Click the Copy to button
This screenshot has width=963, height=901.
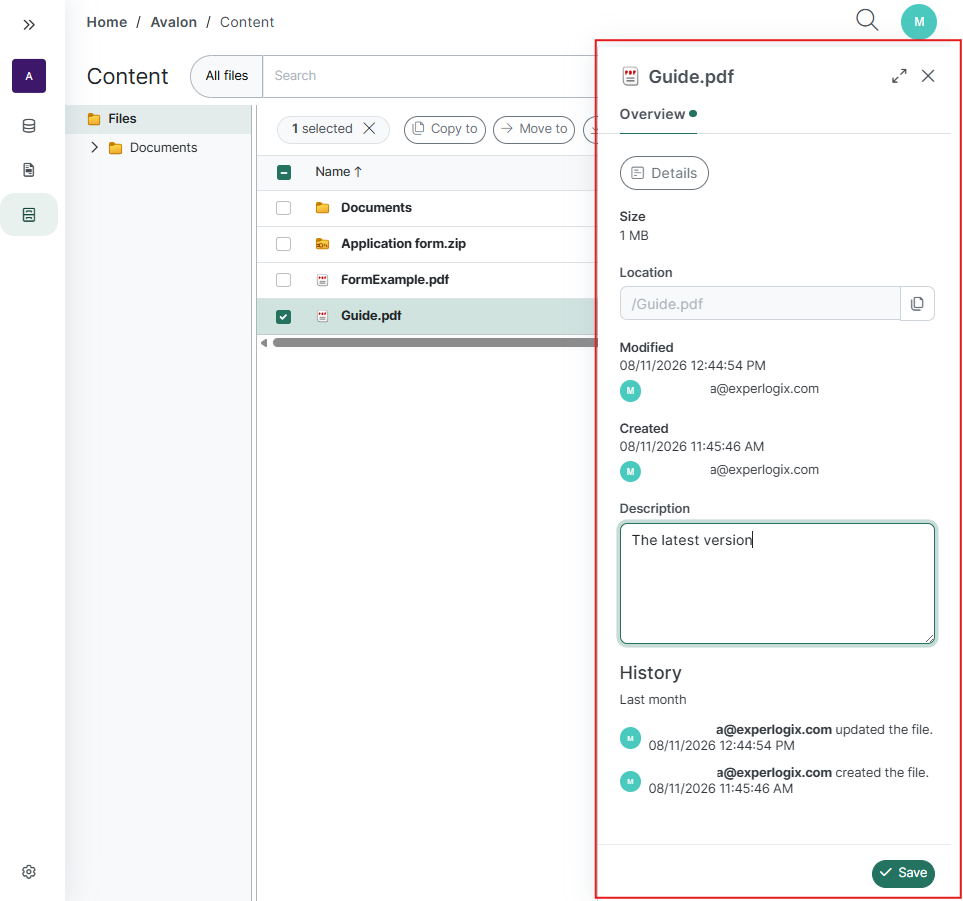click(x=445, y=129)
